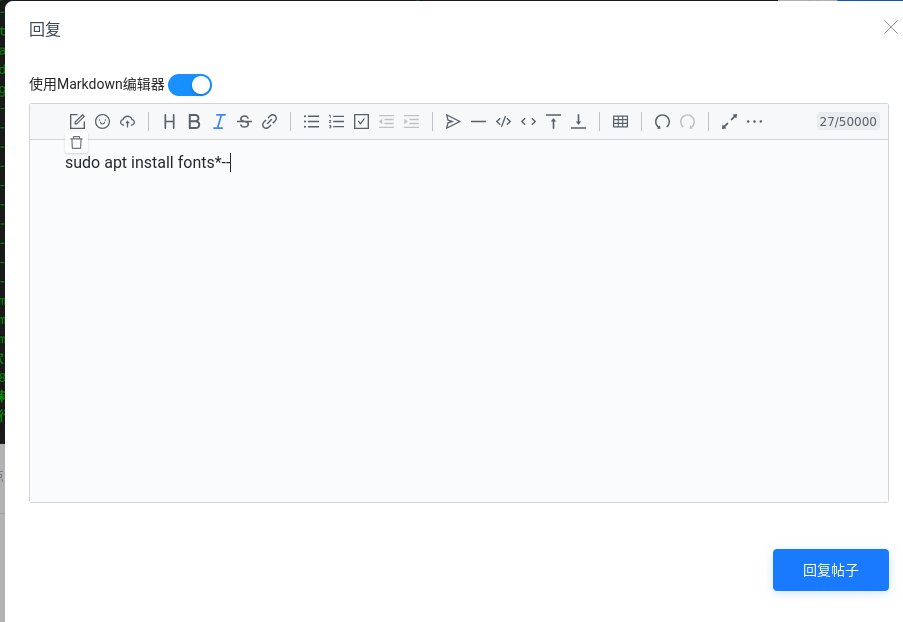Insert a hyperlink

tap(270, 122)
